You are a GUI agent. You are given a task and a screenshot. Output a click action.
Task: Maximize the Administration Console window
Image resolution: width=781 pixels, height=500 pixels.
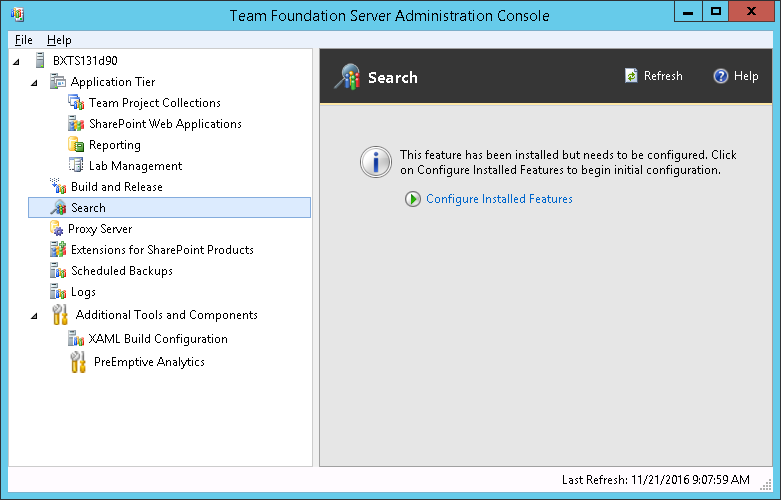716,11
